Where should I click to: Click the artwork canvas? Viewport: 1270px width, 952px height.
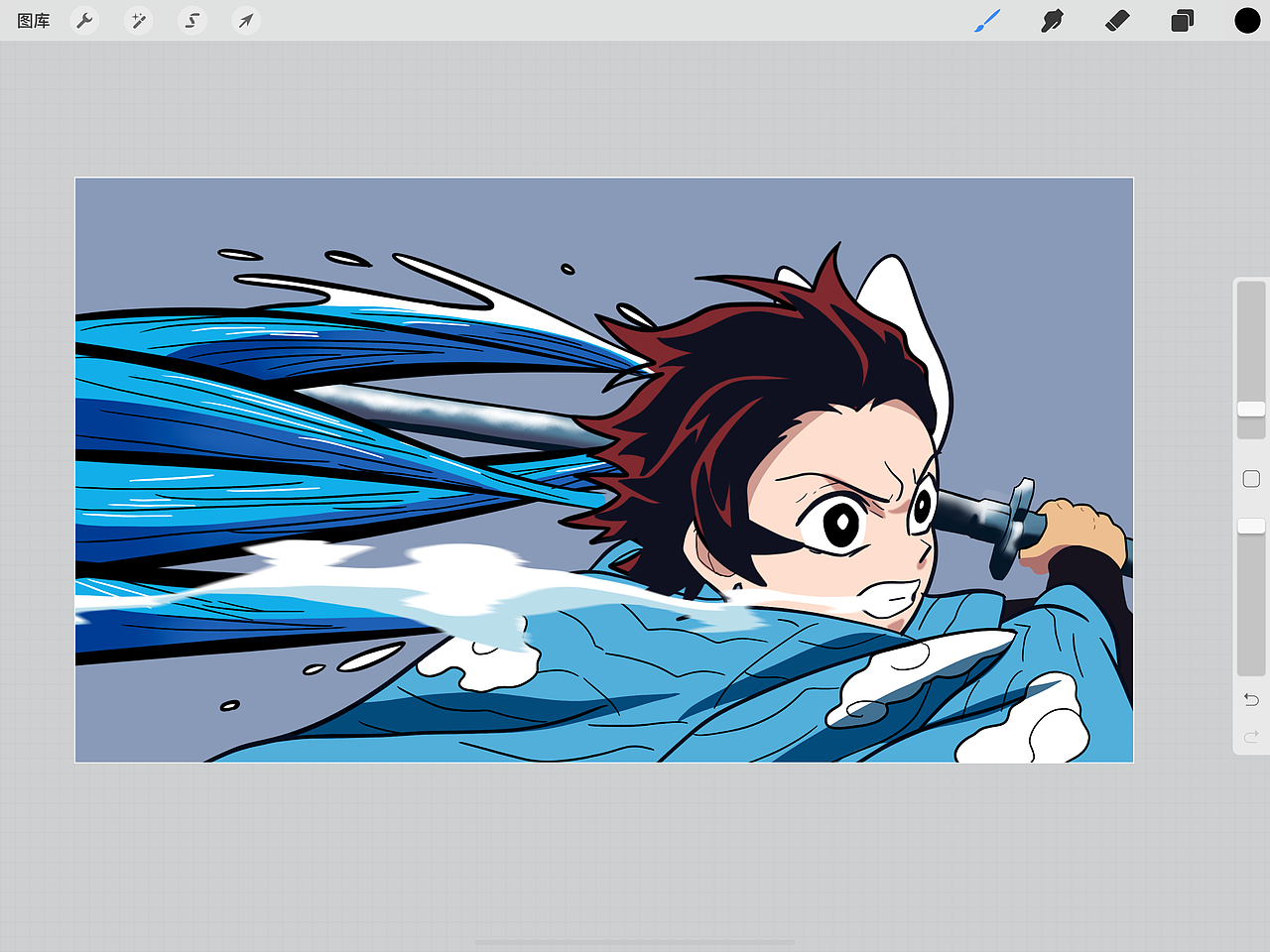coord(604,470)
